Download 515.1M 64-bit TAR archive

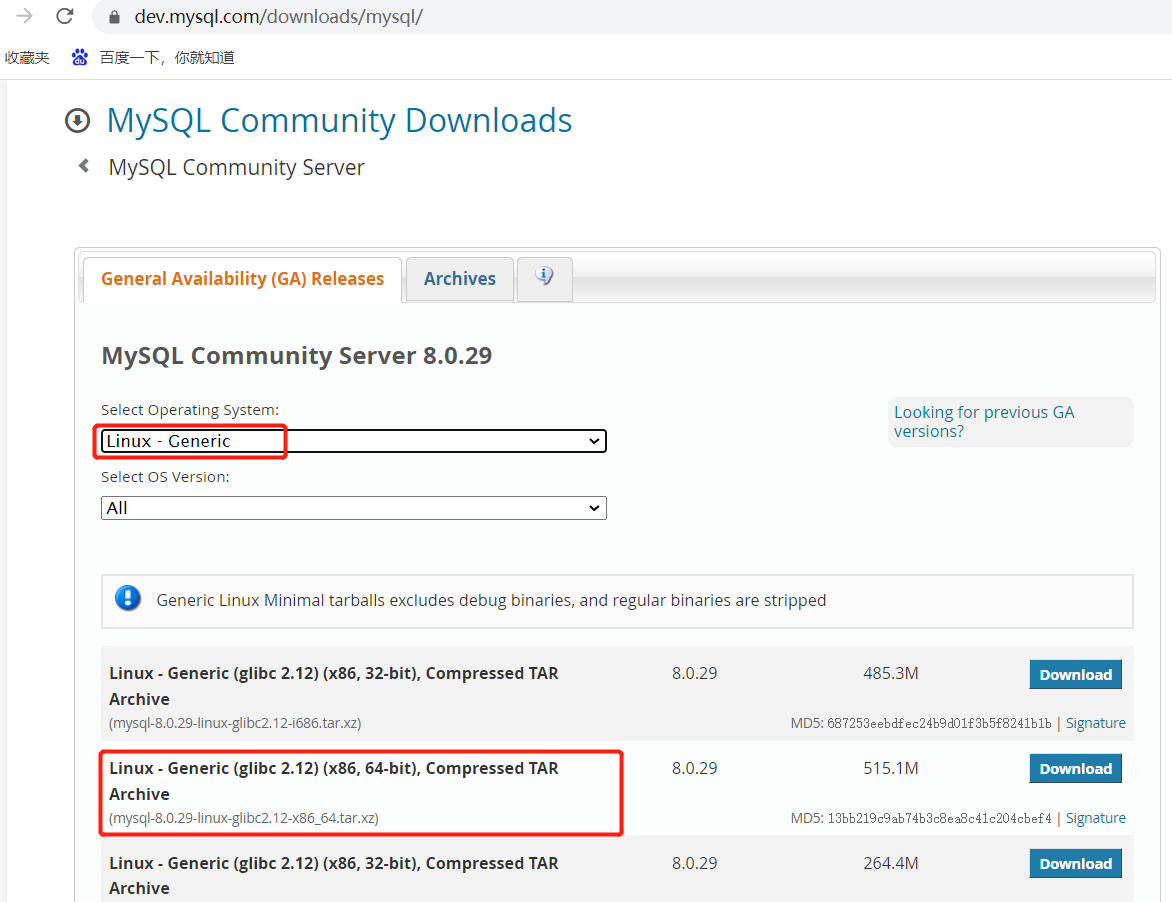coord(1076,768)
